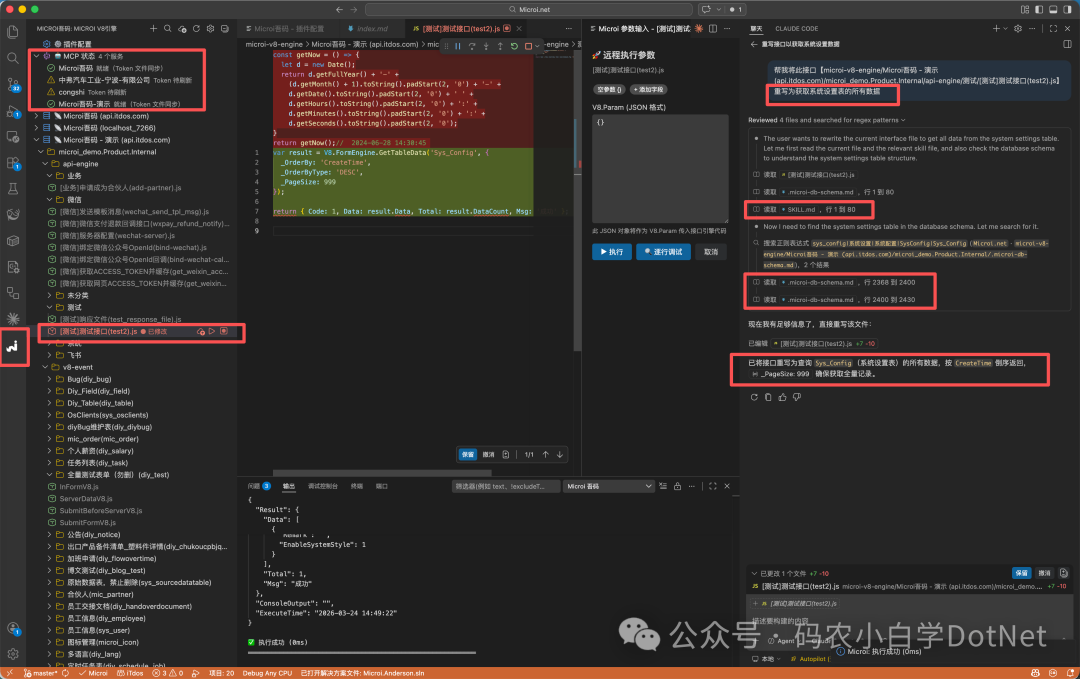
Task: Click run icon on test2.js tree row
Action: pyautogui.click(x=212, y=331)
